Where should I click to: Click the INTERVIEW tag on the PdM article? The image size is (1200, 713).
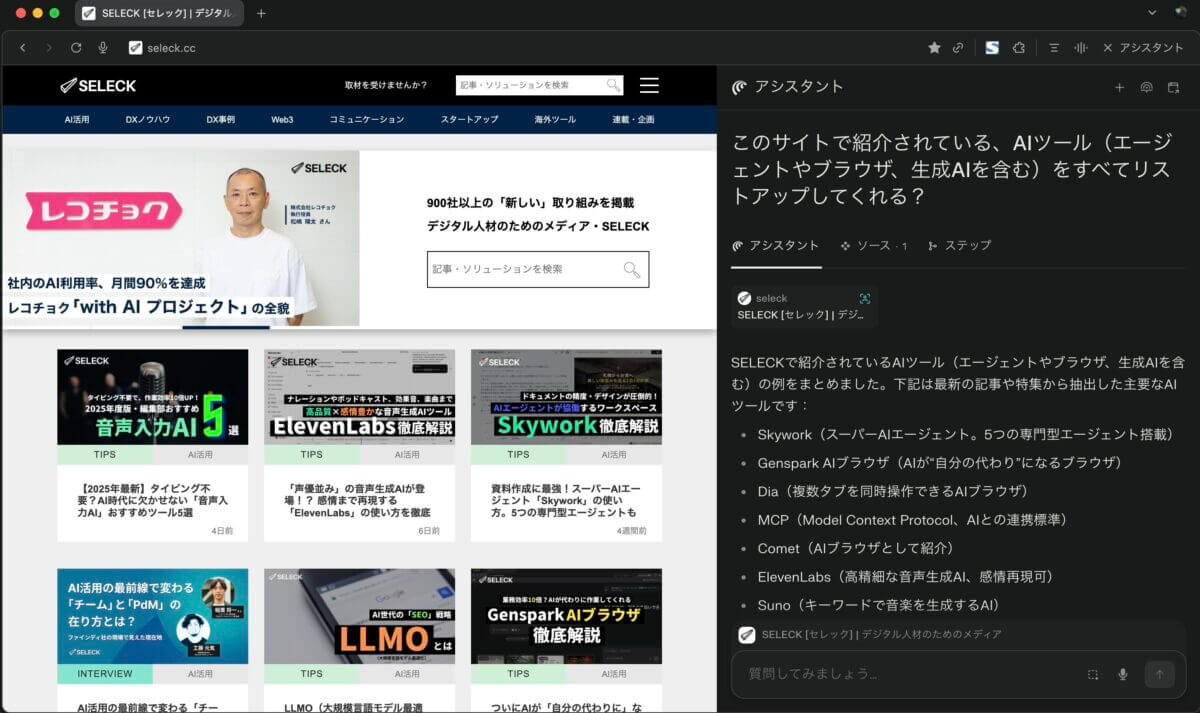click(x=105, y=674)
